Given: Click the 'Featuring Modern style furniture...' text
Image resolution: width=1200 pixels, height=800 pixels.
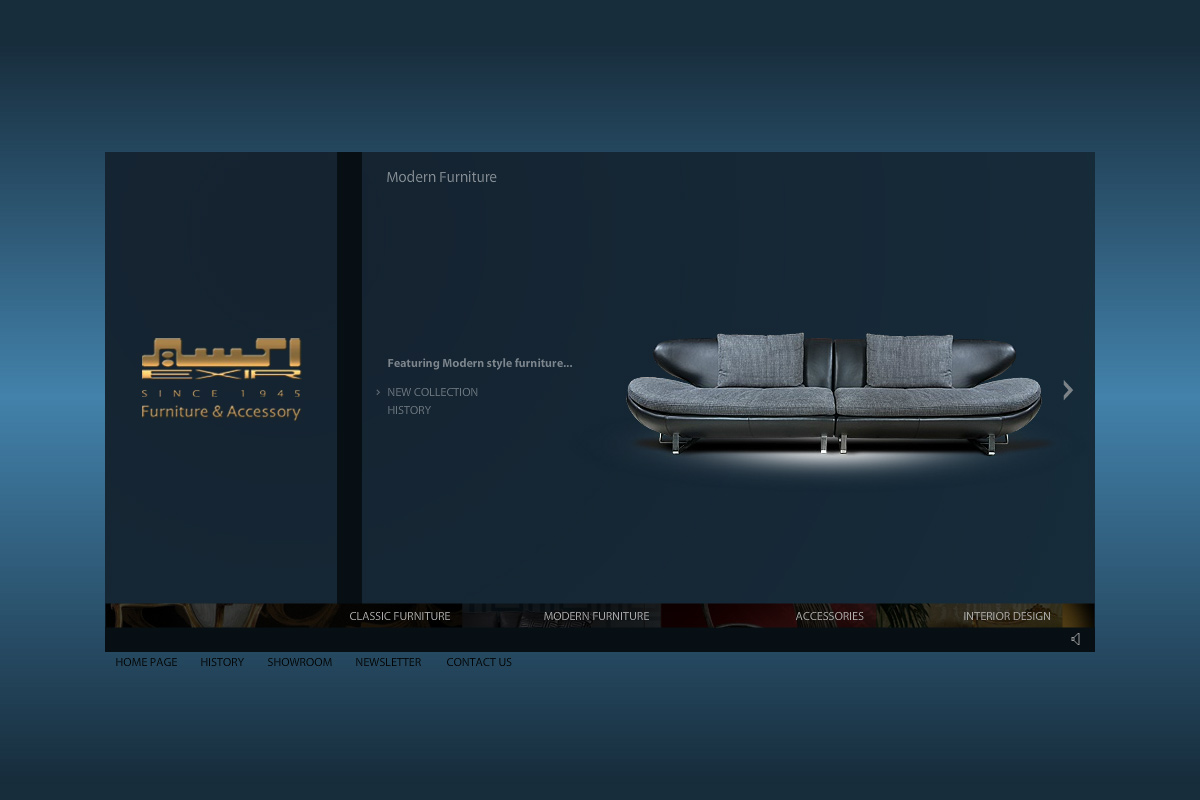Looking at the screenshot, I should (x=479, y=363).
